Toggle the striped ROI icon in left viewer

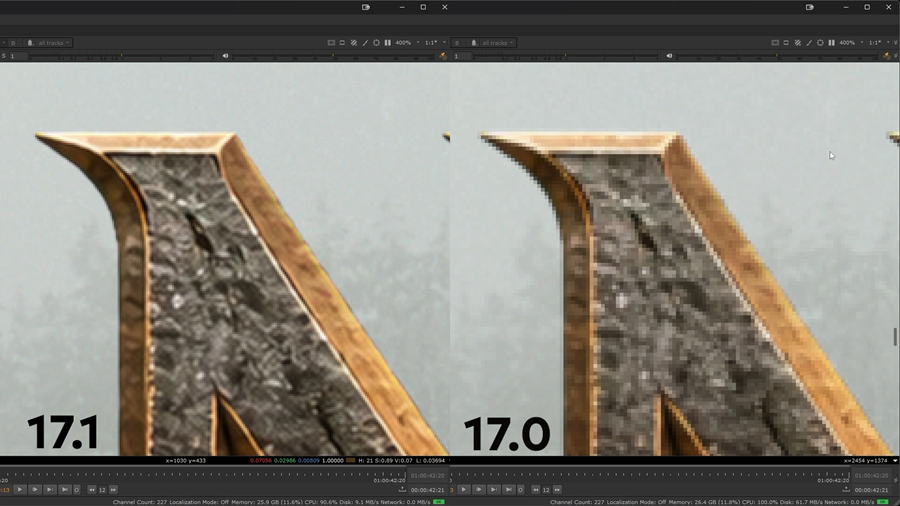click(x=354, y=42)
